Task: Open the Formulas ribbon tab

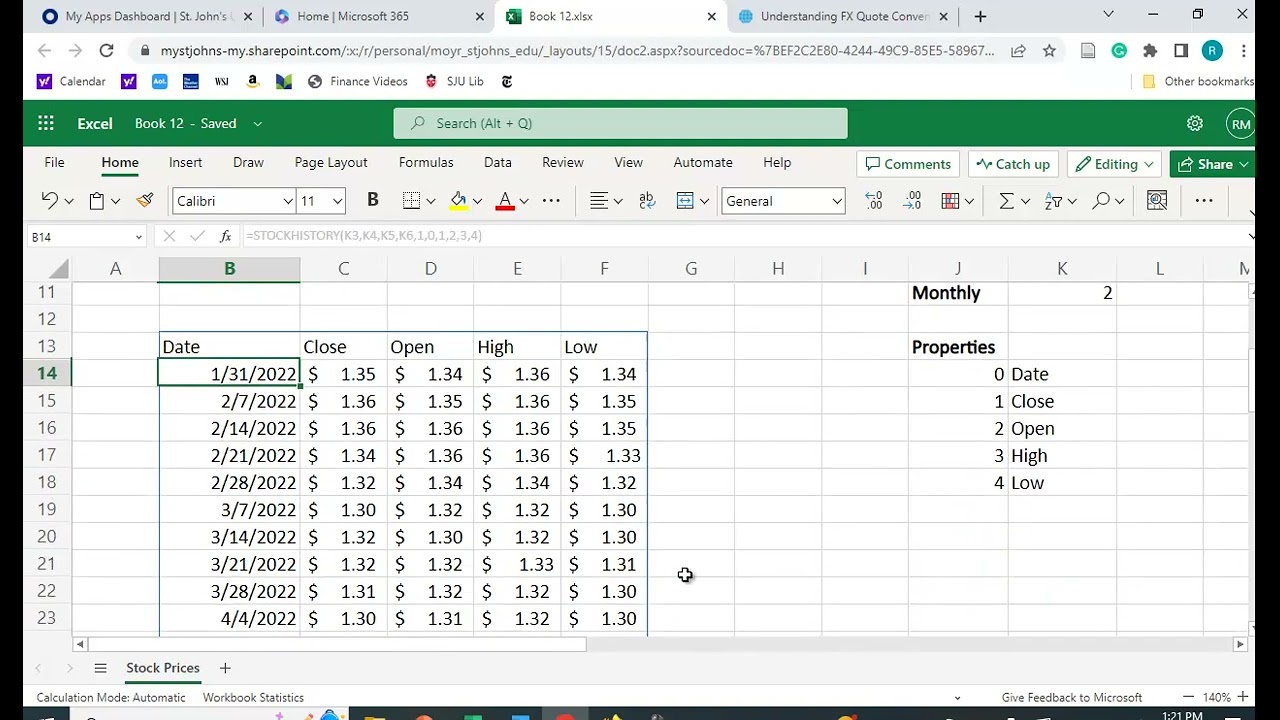Action: tap(426, 162)
